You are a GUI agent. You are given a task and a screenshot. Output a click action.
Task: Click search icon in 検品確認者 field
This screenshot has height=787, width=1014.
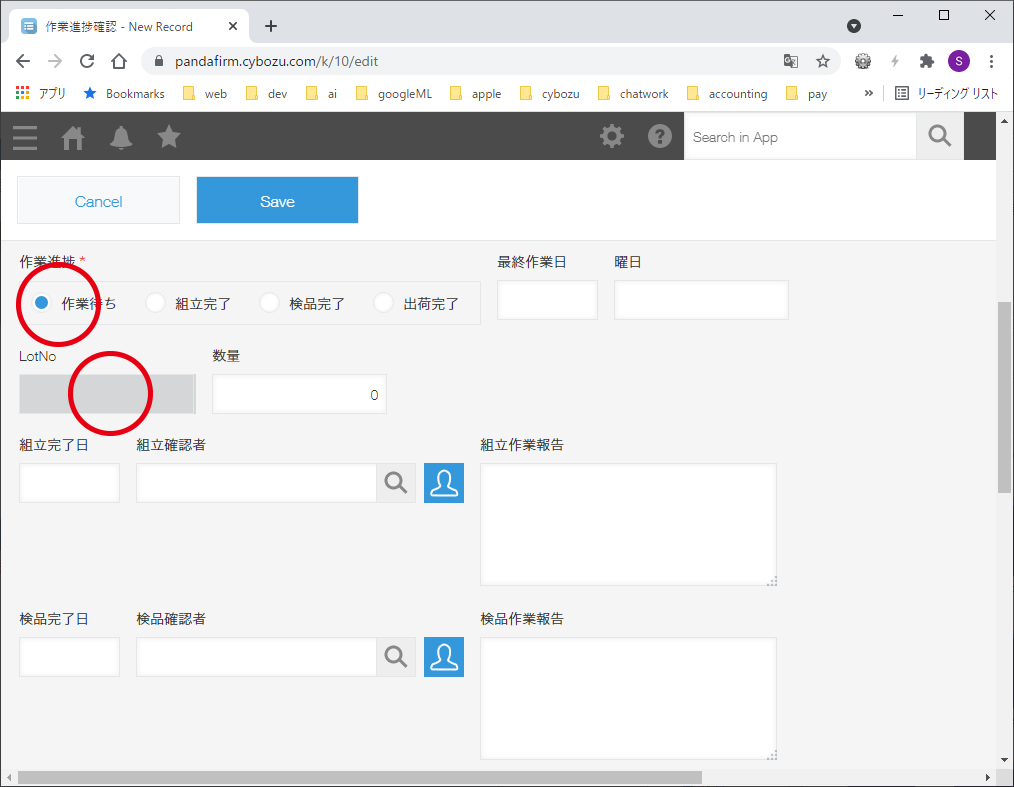click(396, 657)
